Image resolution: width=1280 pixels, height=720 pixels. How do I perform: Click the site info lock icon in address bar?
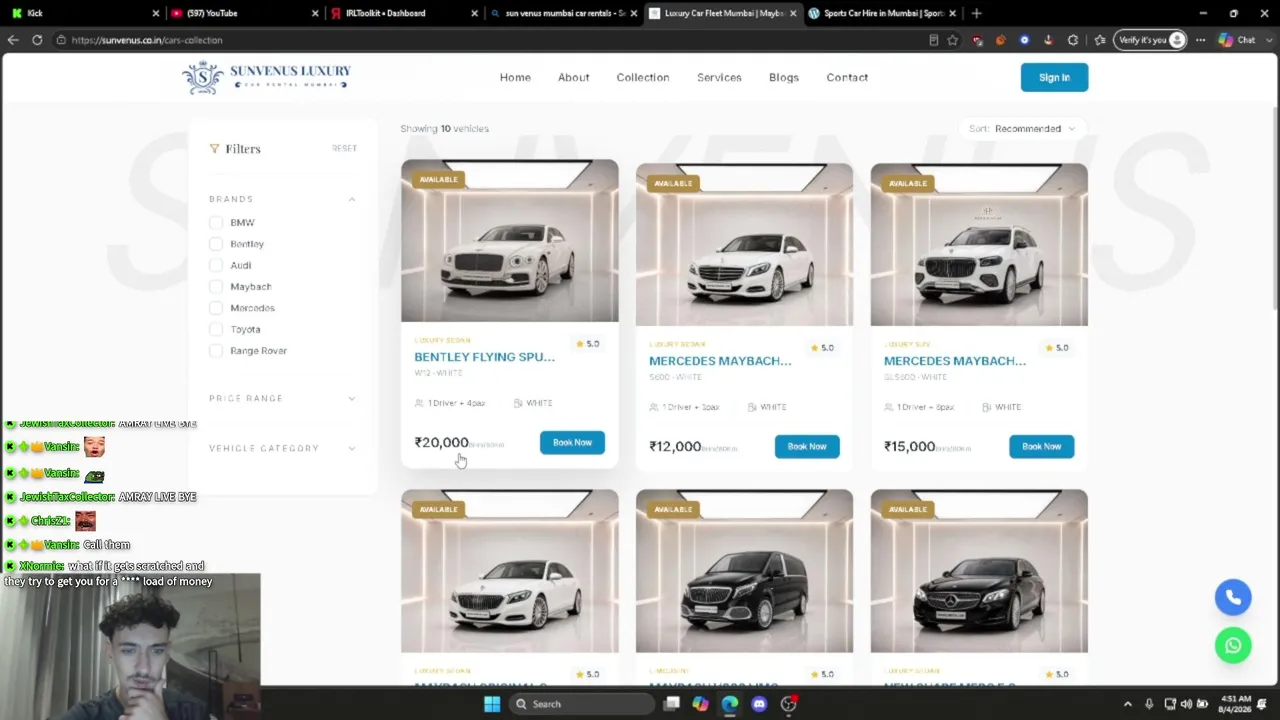click(x=61, y=40)
